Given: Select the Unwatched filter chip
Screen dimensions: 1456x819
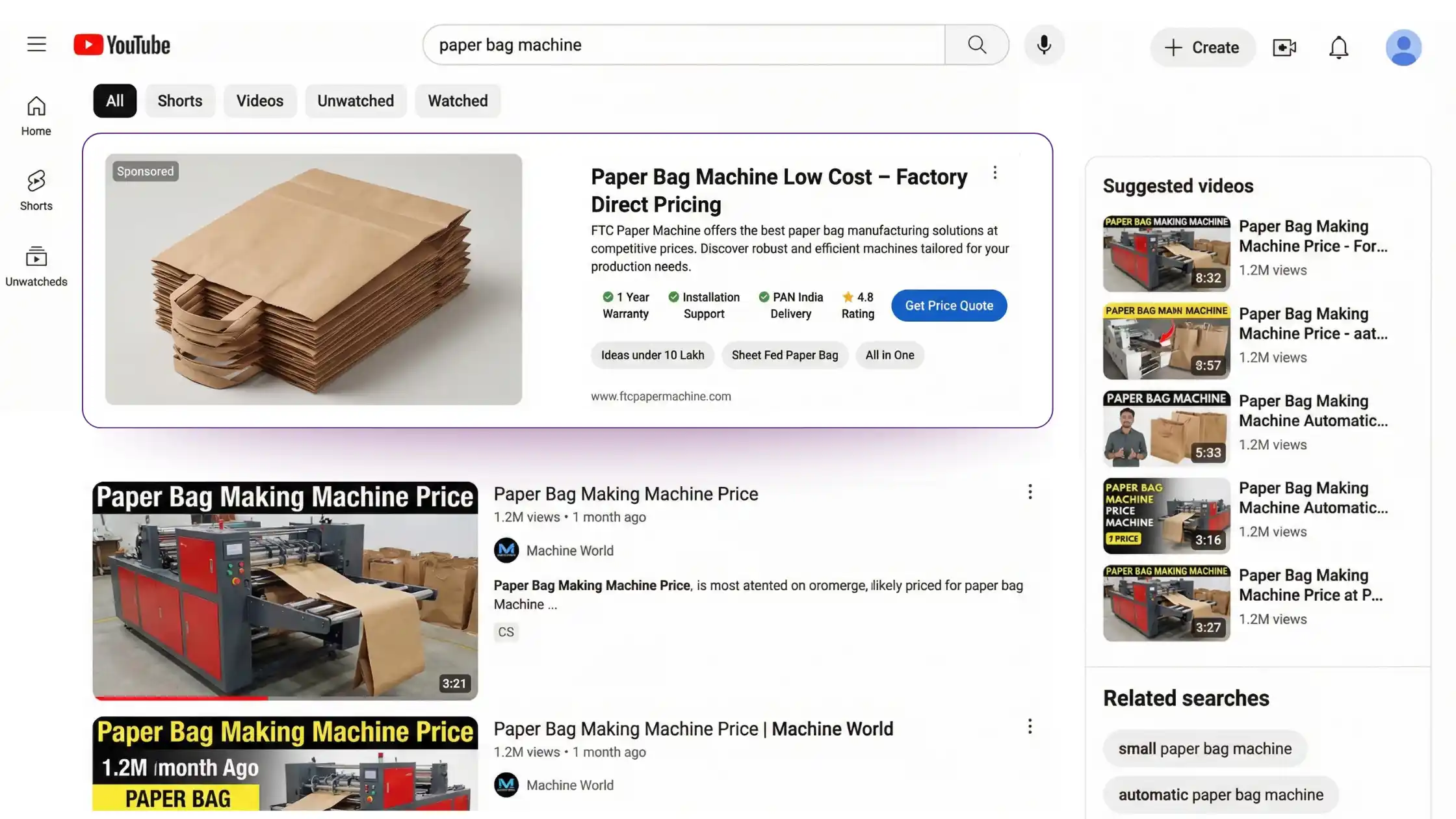Looking at the screenshot, I should click(x=356, y=101).
